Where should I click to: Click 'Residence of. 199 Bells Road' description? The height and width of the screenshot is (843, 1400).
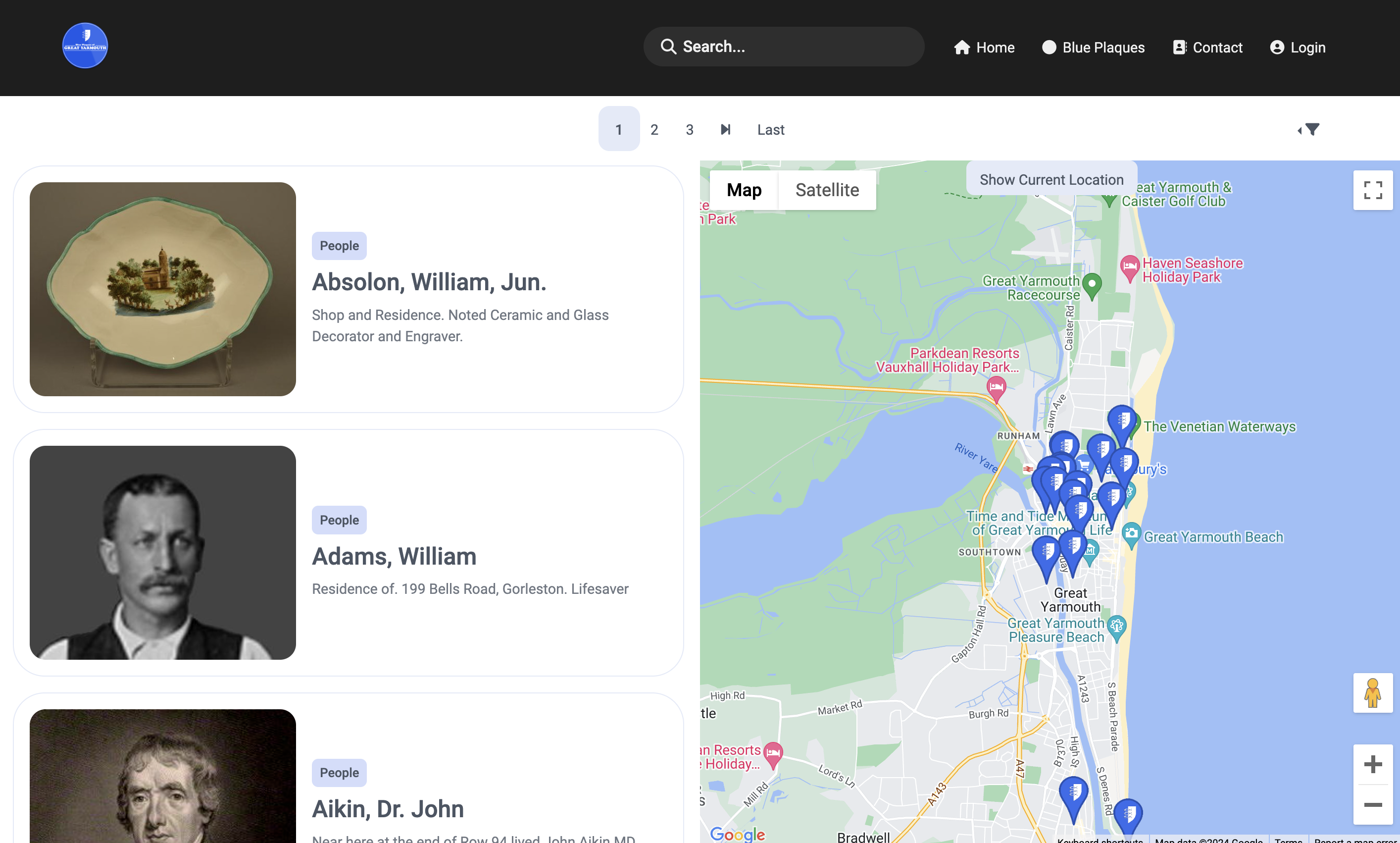[470, 588]
